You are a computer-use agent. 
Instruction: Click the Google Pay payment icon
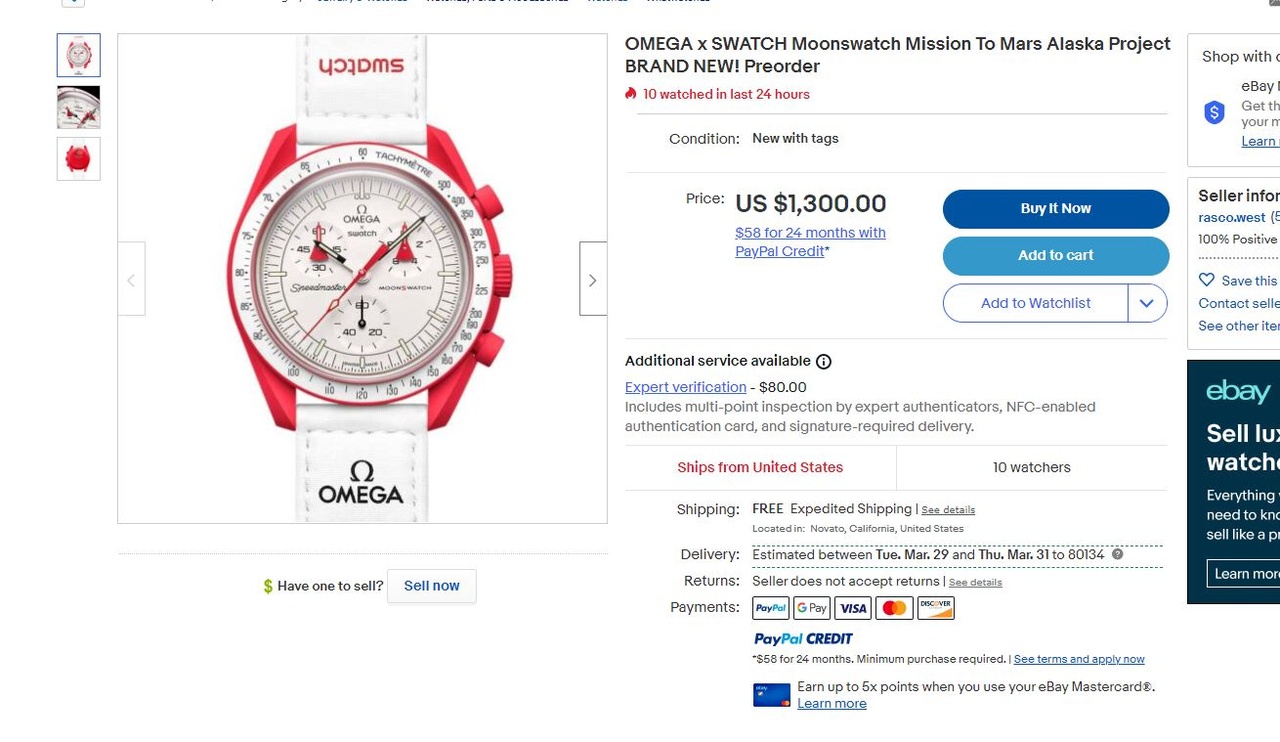812,608
